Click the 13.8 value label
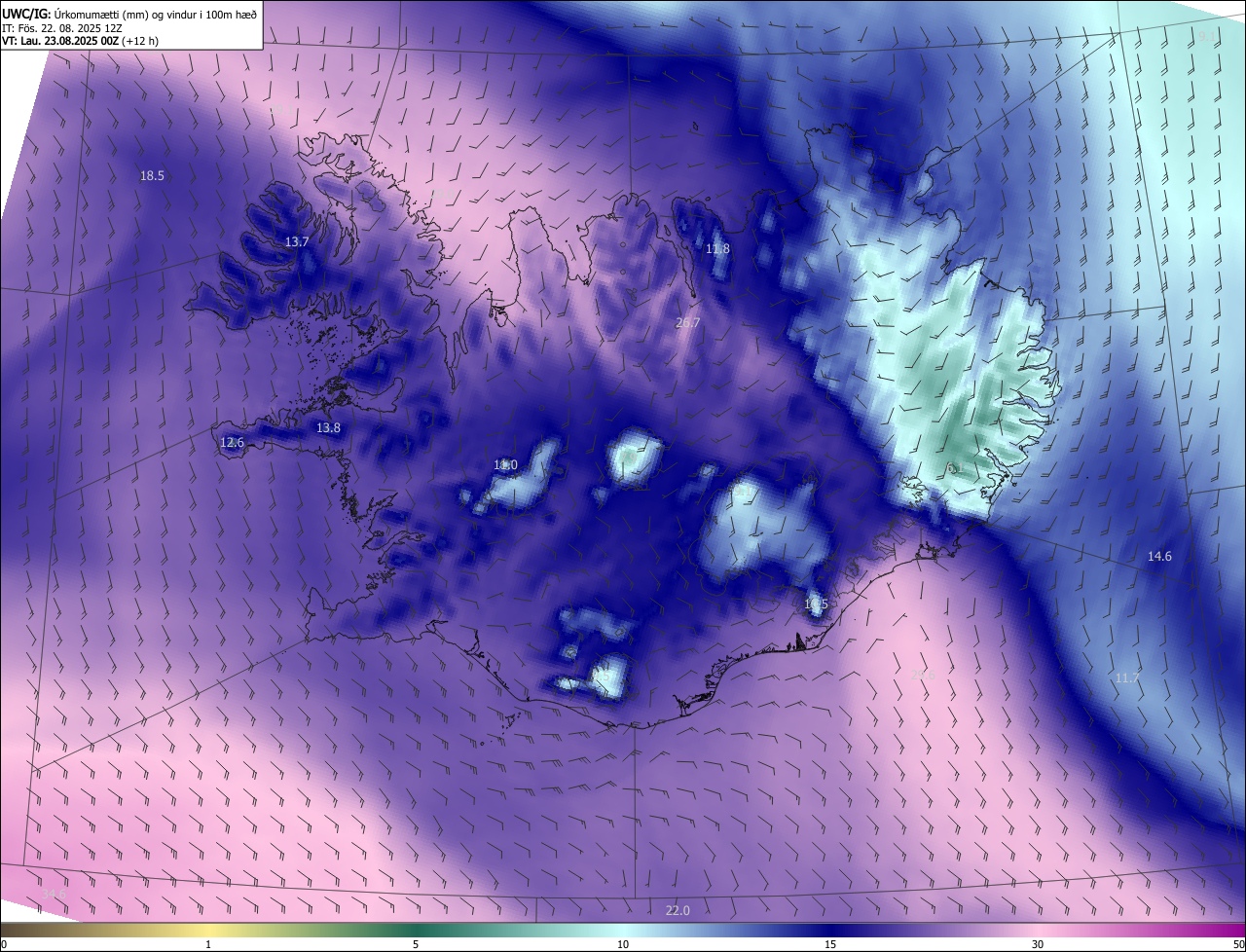1246x952 pixels. 329,428
